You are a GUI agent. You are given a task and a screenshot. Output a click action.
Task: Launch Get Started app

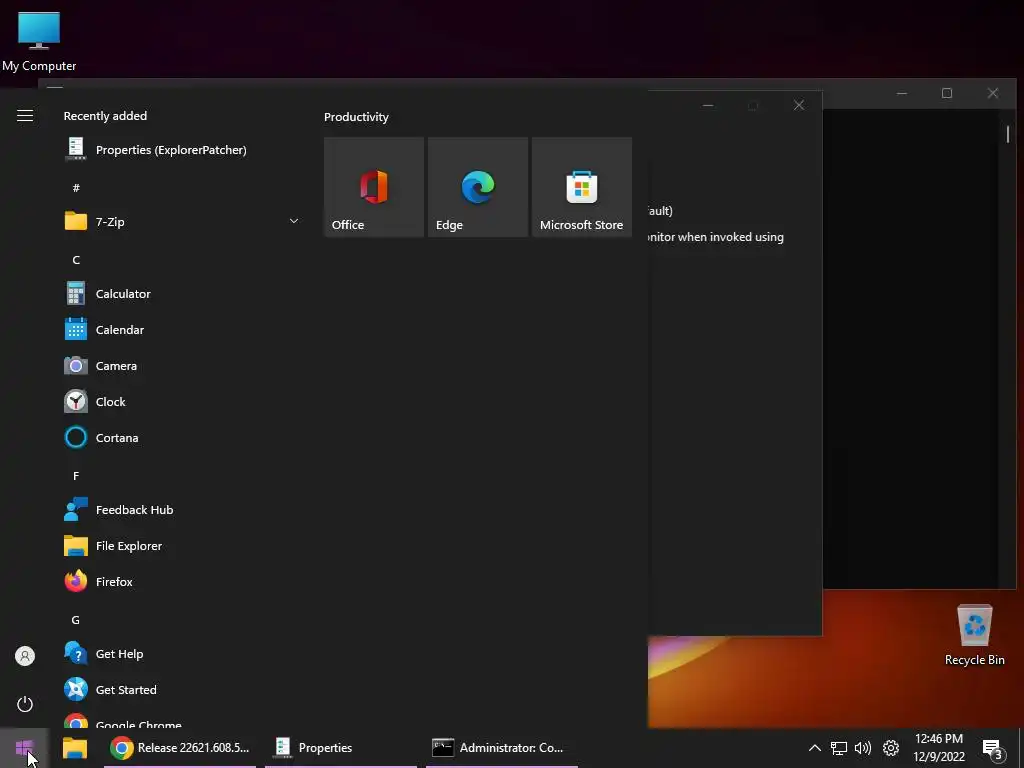click(x=181, y=689)
